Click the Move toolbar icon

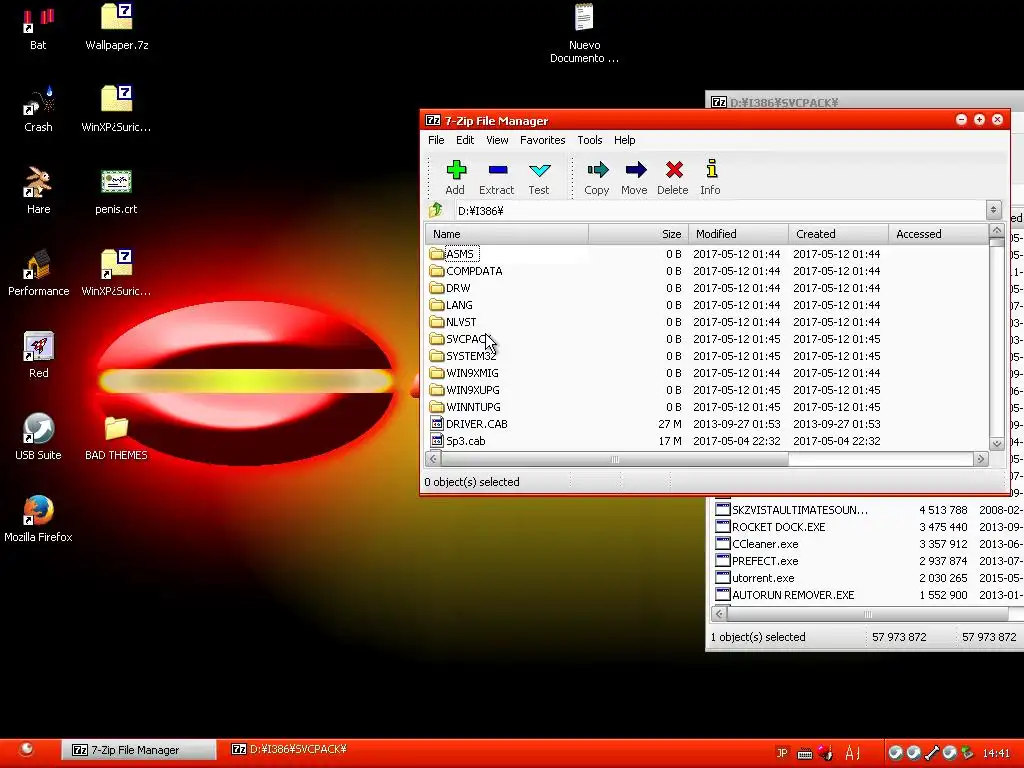[x=635, y=177]
